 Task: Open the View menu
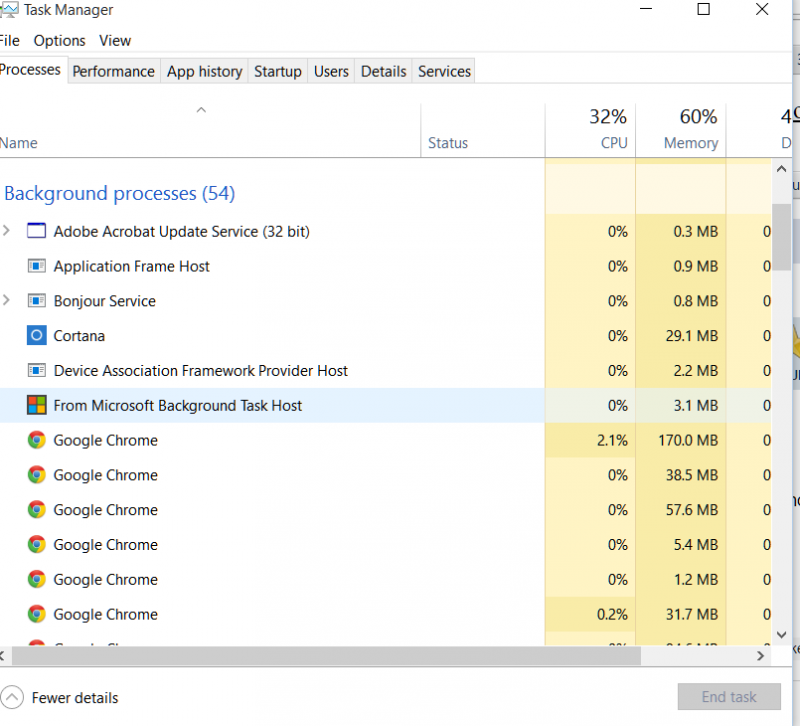pos(115,40)
